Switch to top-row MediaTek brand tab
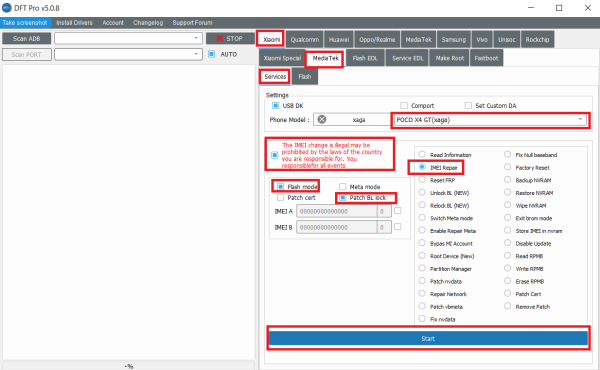 coord(418,39)
